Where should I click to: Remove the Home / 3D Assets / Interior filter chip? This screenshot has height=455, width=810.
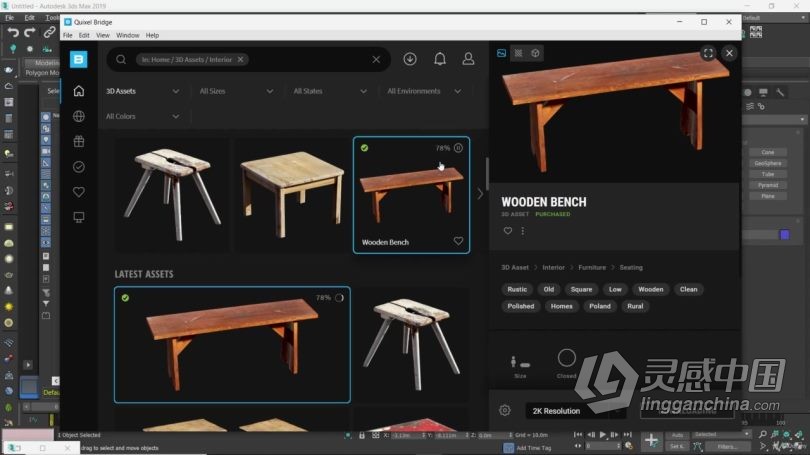[240, 59]
